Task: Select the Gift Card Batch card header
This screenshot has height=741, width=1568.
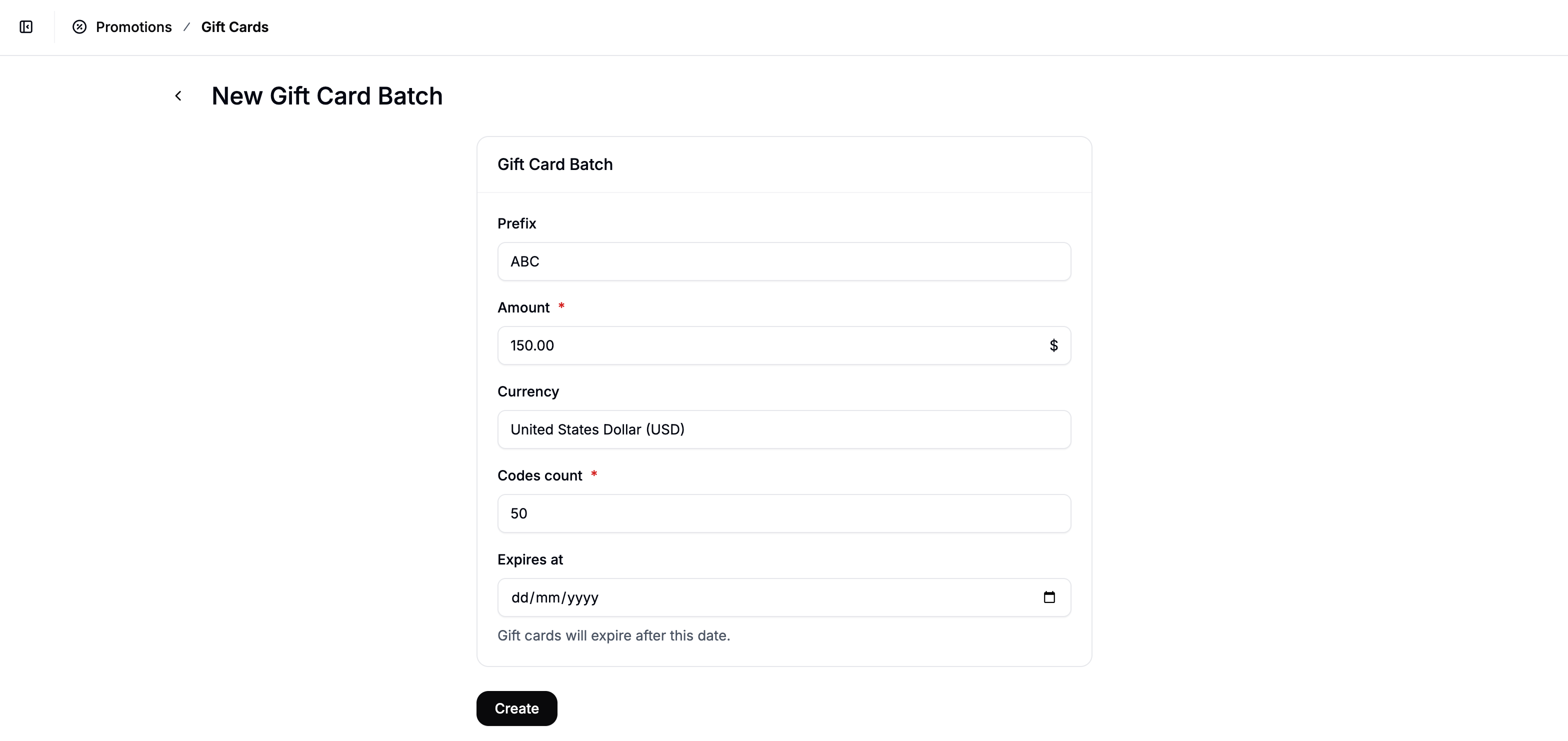Action: coord(554,164)
